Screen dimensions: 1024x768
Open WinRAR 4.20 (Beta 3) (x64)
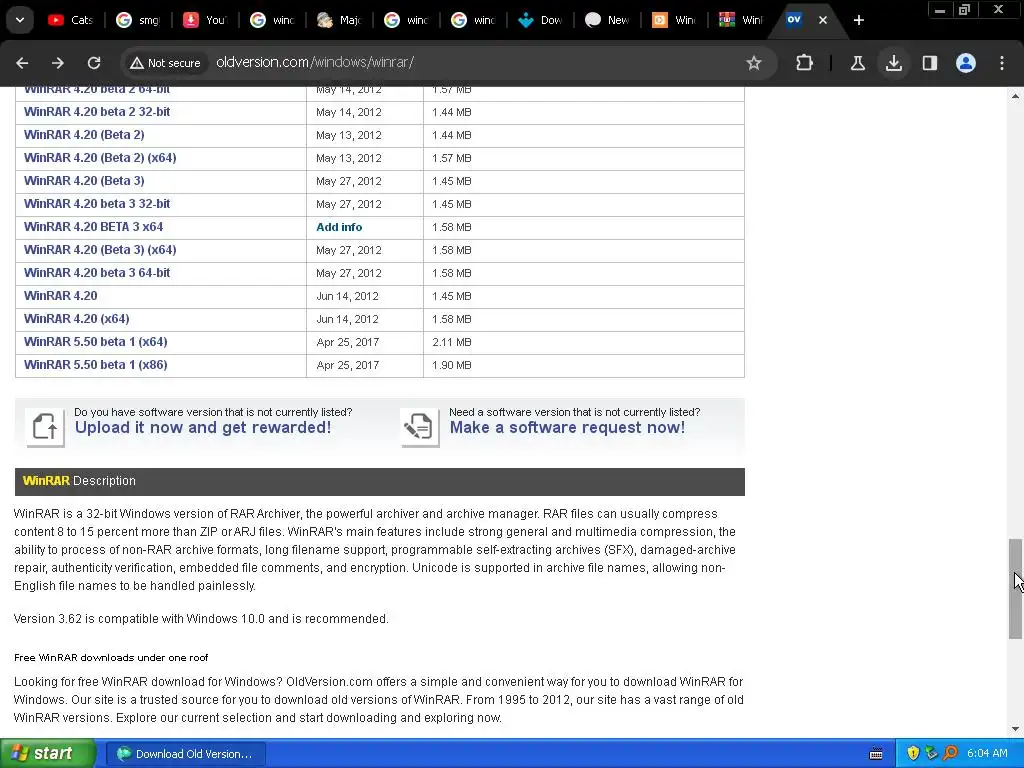coord(100,249)
